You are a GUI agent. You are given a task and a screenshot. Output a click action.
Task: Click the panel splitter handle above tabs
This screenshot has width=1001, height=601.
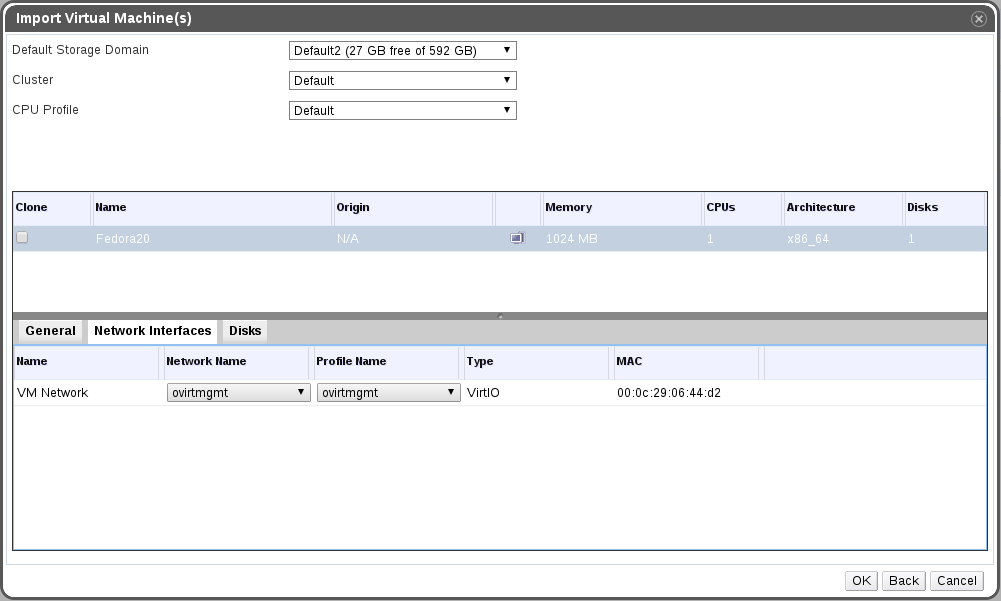pos(500,316)
